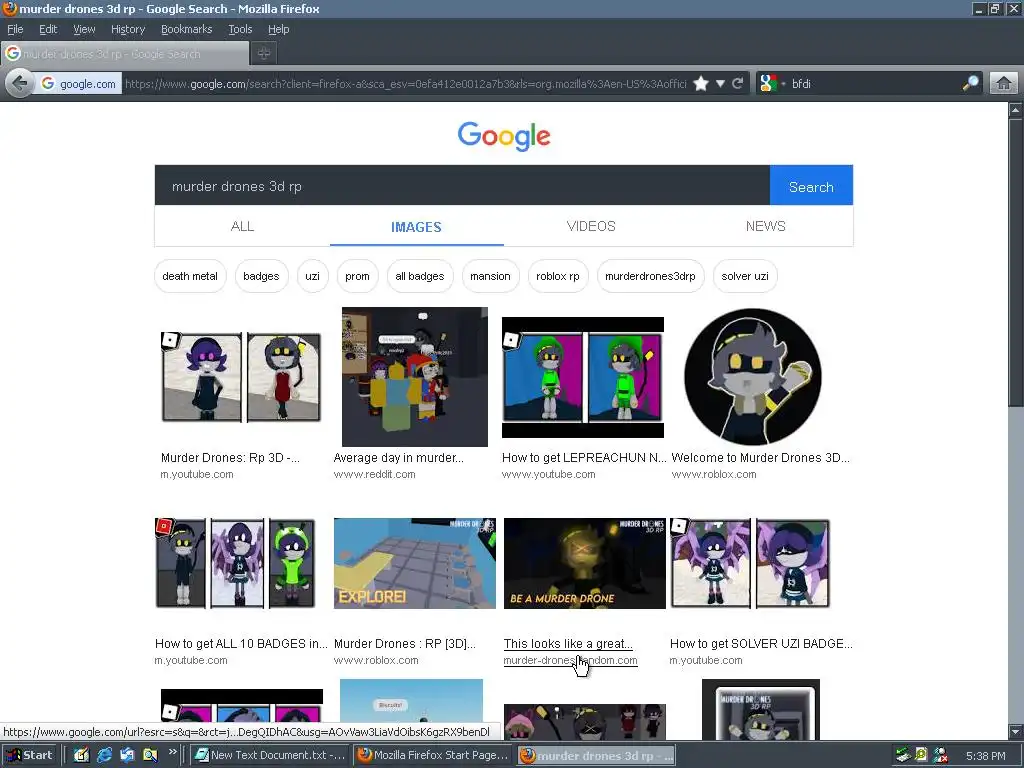The width and height of the screenshot is (1024, 768).
Task: Open the circular Welcome to Murder Drones thumbnail
Action: click(x=752, y=377)
